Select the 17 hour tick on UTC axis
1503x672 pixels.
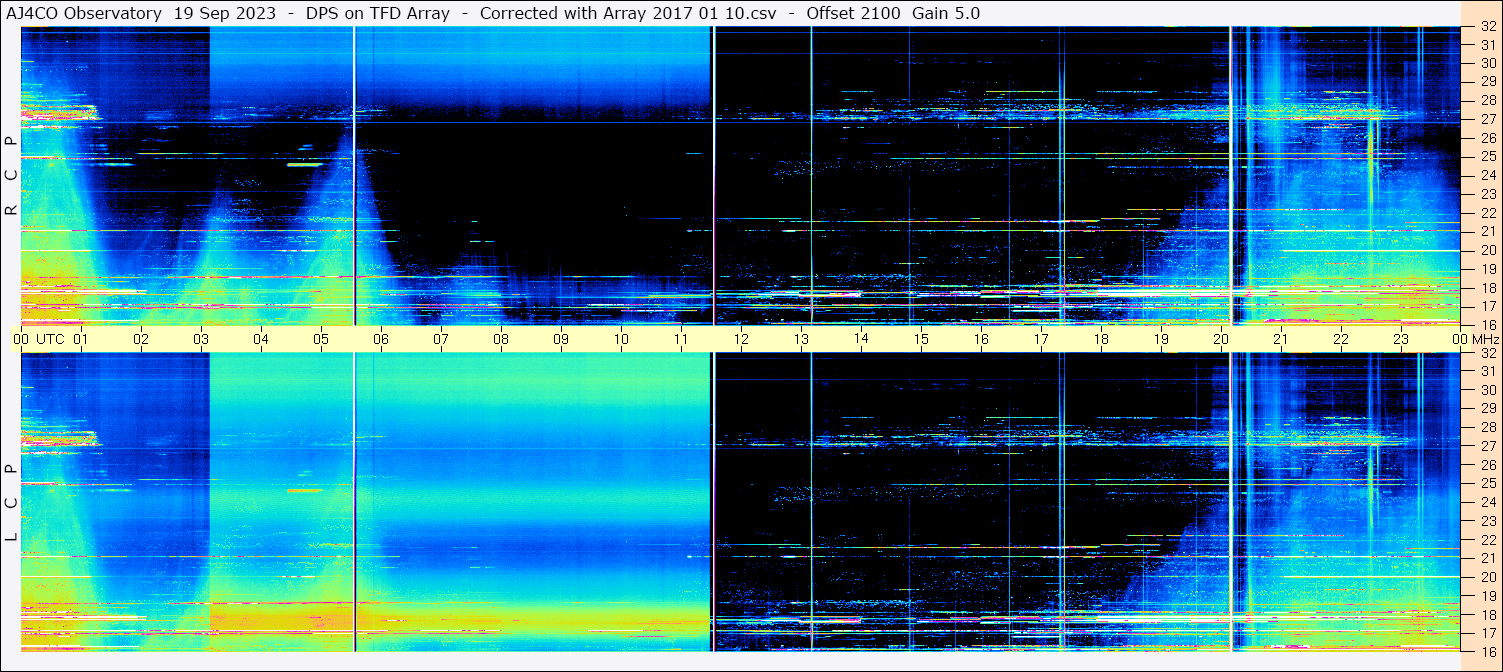[1041, 339]
